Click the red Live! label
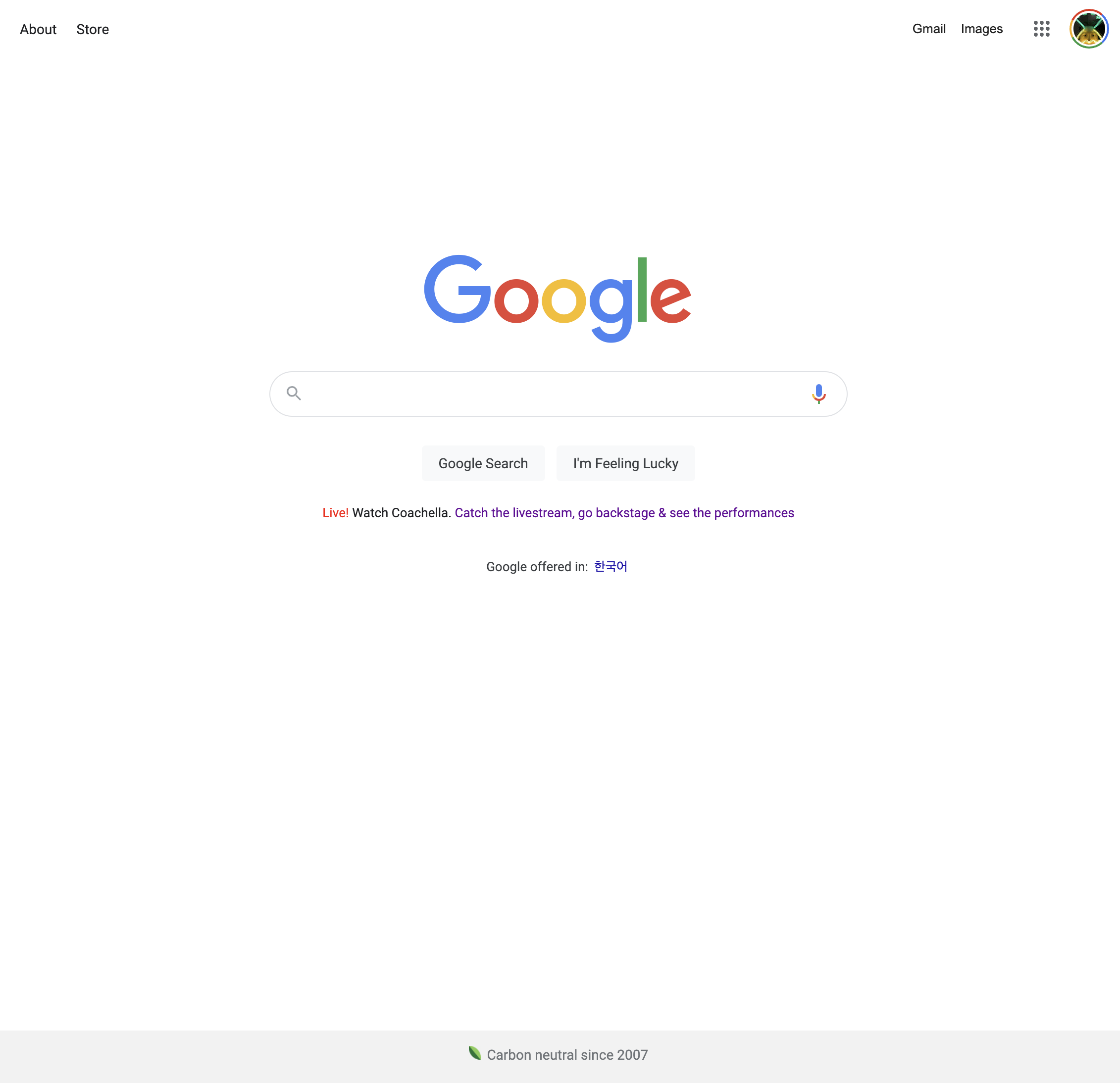This screenshot has width=1120, height=1083. [335, 513]
